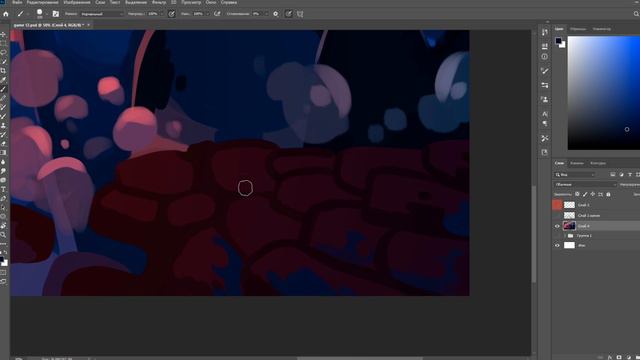Open the layer blend mode dropdown
The height and width of the screenshot is (360, 640).
click(x=585, y=185)
